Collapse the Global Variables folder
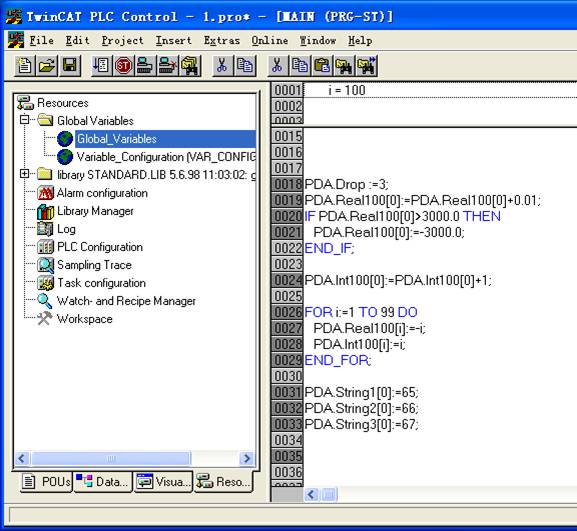Viewport: 577px width, 531px height. coord(25,120)
